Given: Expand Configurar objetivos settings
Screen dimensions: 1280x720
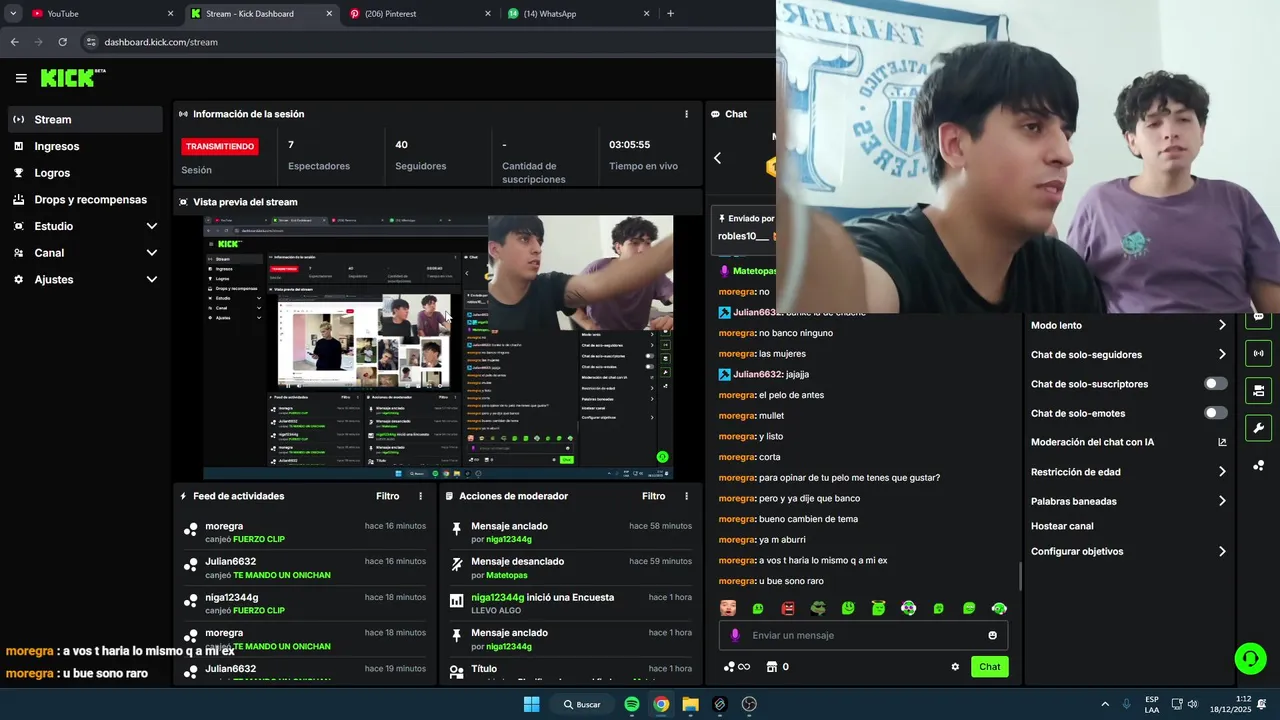Looking at the screenshot, I should (1128, 551).
